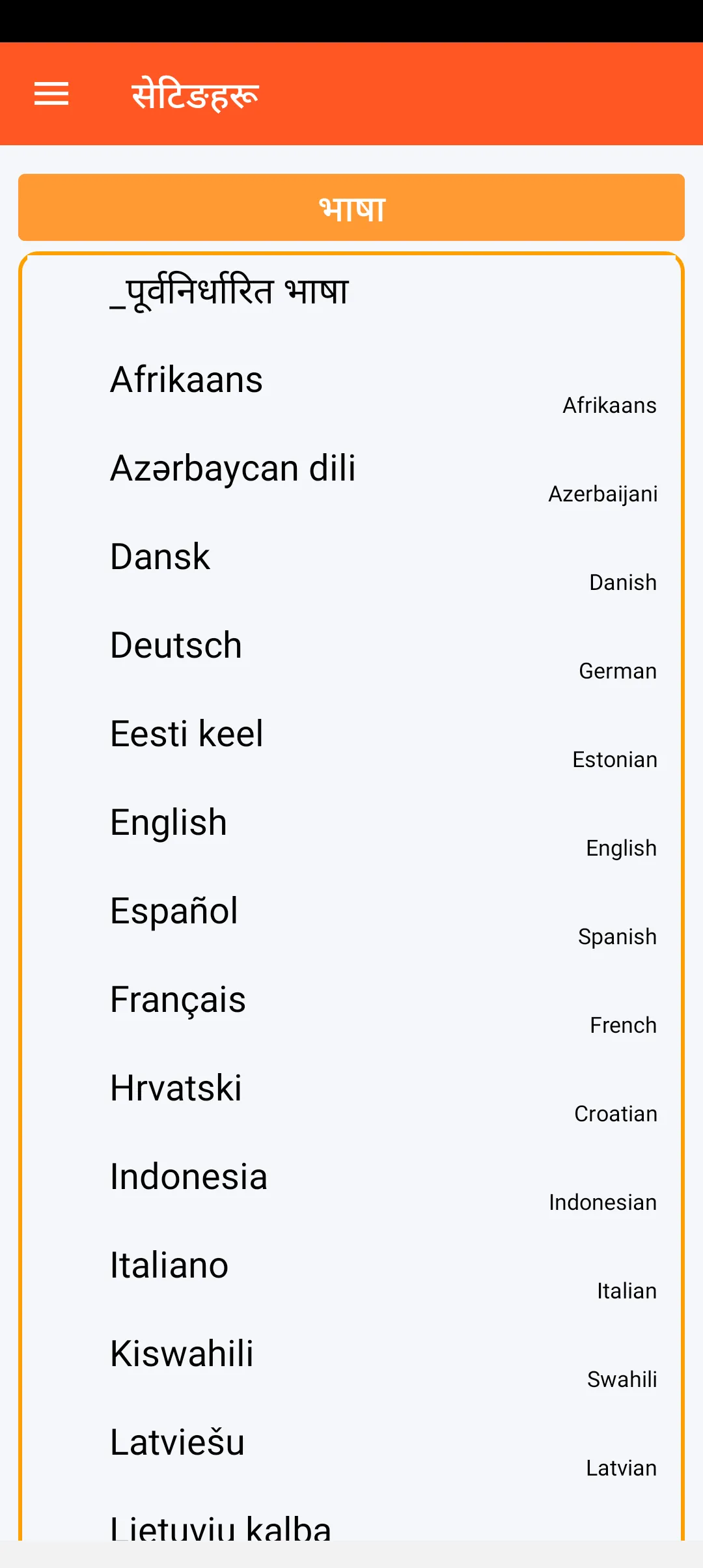
Task: Click the small Swahili label
Action: pyautogui.click(x=622, y=1379)
